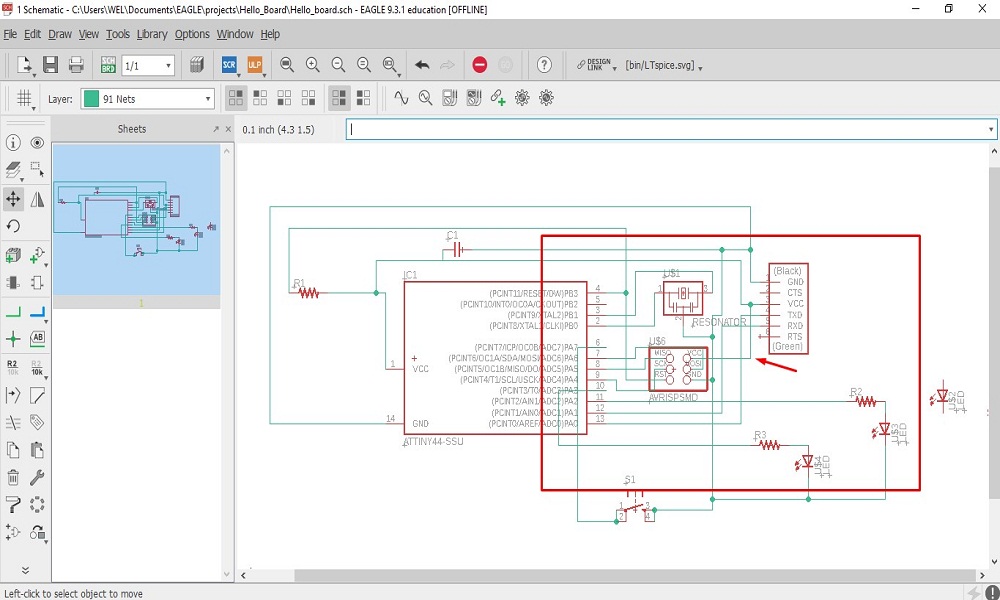Click the Undo arrow icon
Viewport: 1000px width, 600px height.
click(x=422, y=65)
